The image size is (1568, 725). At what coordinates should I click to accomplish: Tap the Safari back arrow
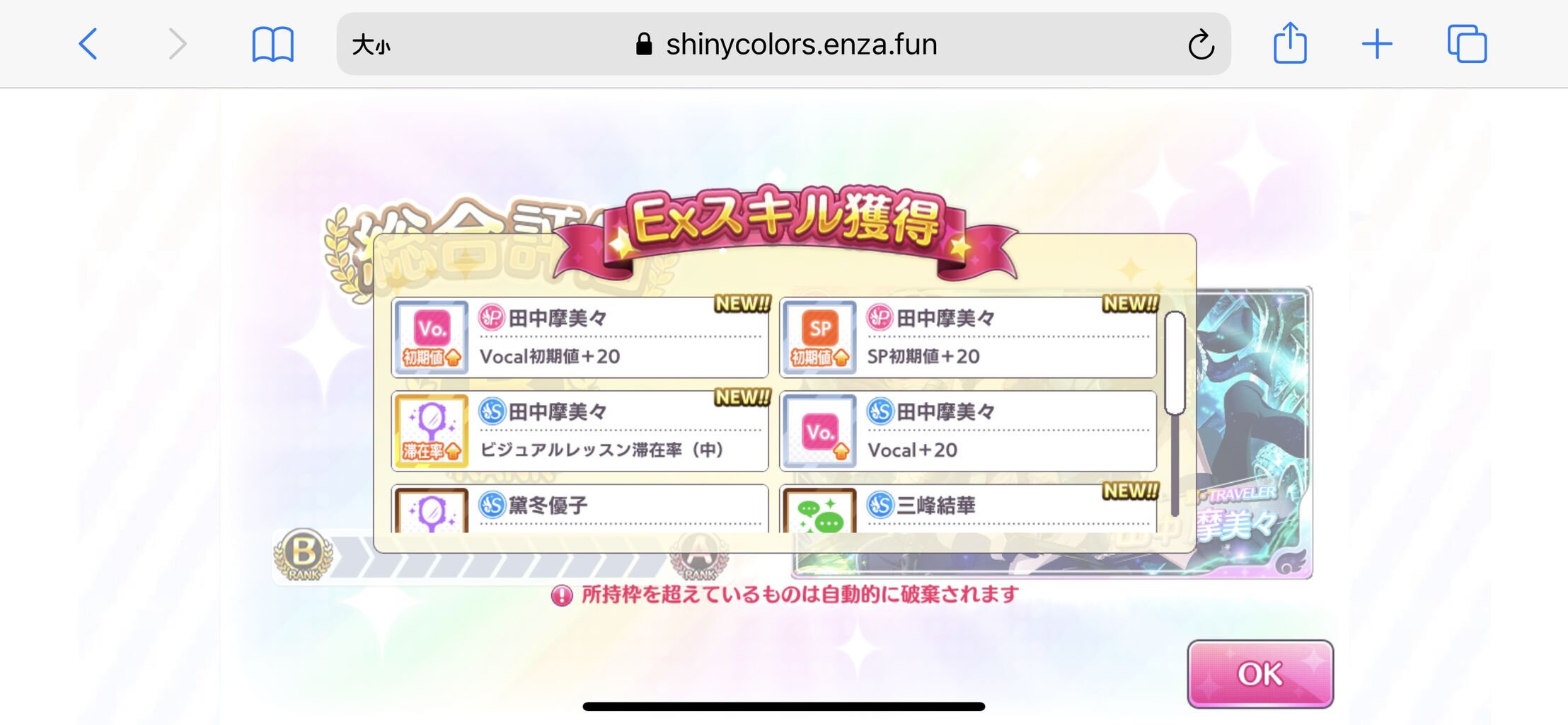click(x=88, y=44)
